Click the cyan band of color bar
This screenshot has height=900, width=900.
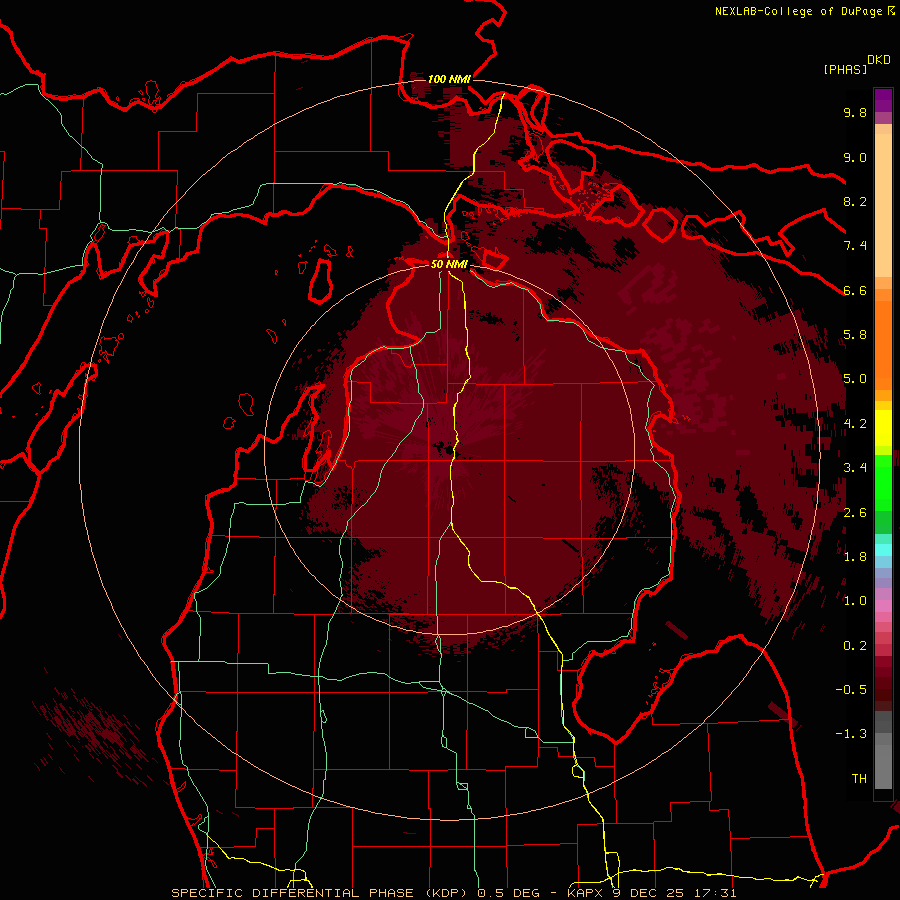tap(883, 550)
